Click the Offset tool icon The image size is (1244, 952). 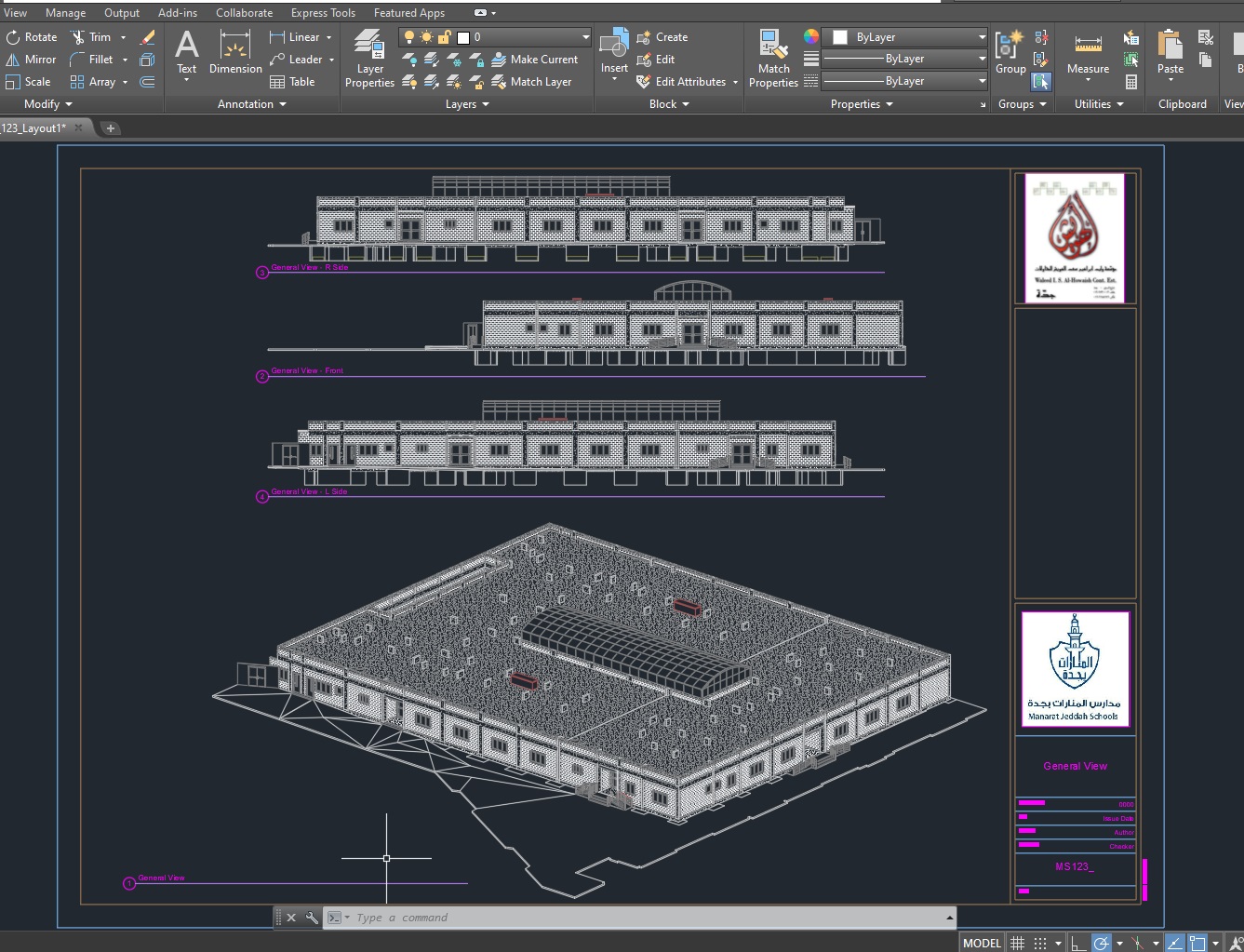(x=147, y=82)
